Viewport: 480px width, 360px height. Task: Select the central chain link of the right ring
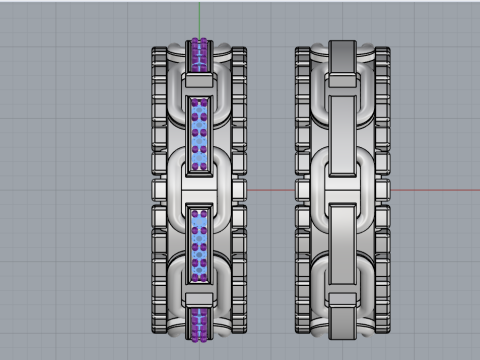[x=342, y=190]
